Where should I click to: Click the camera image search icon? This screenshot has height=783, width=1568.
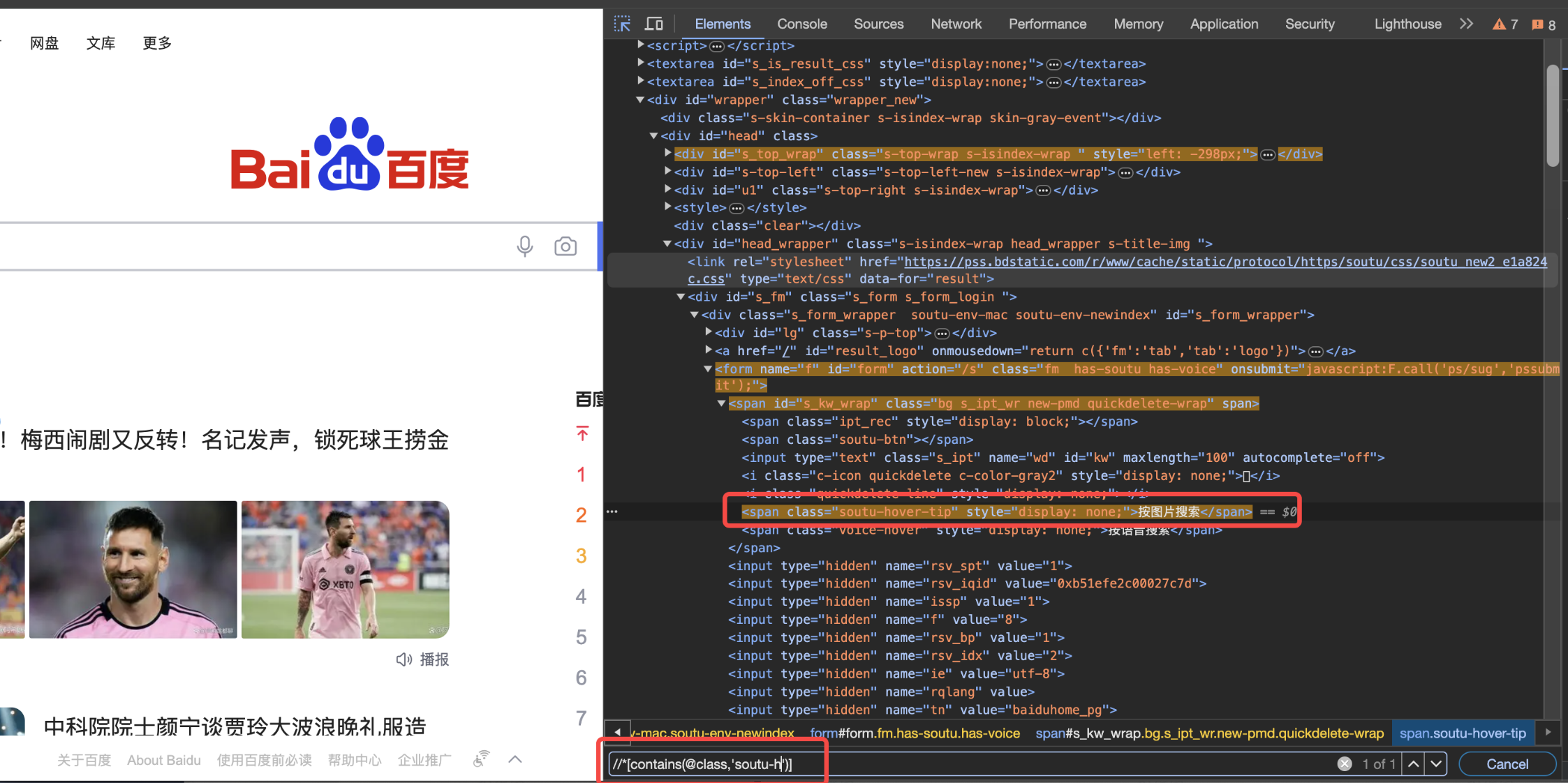[565, 246]
